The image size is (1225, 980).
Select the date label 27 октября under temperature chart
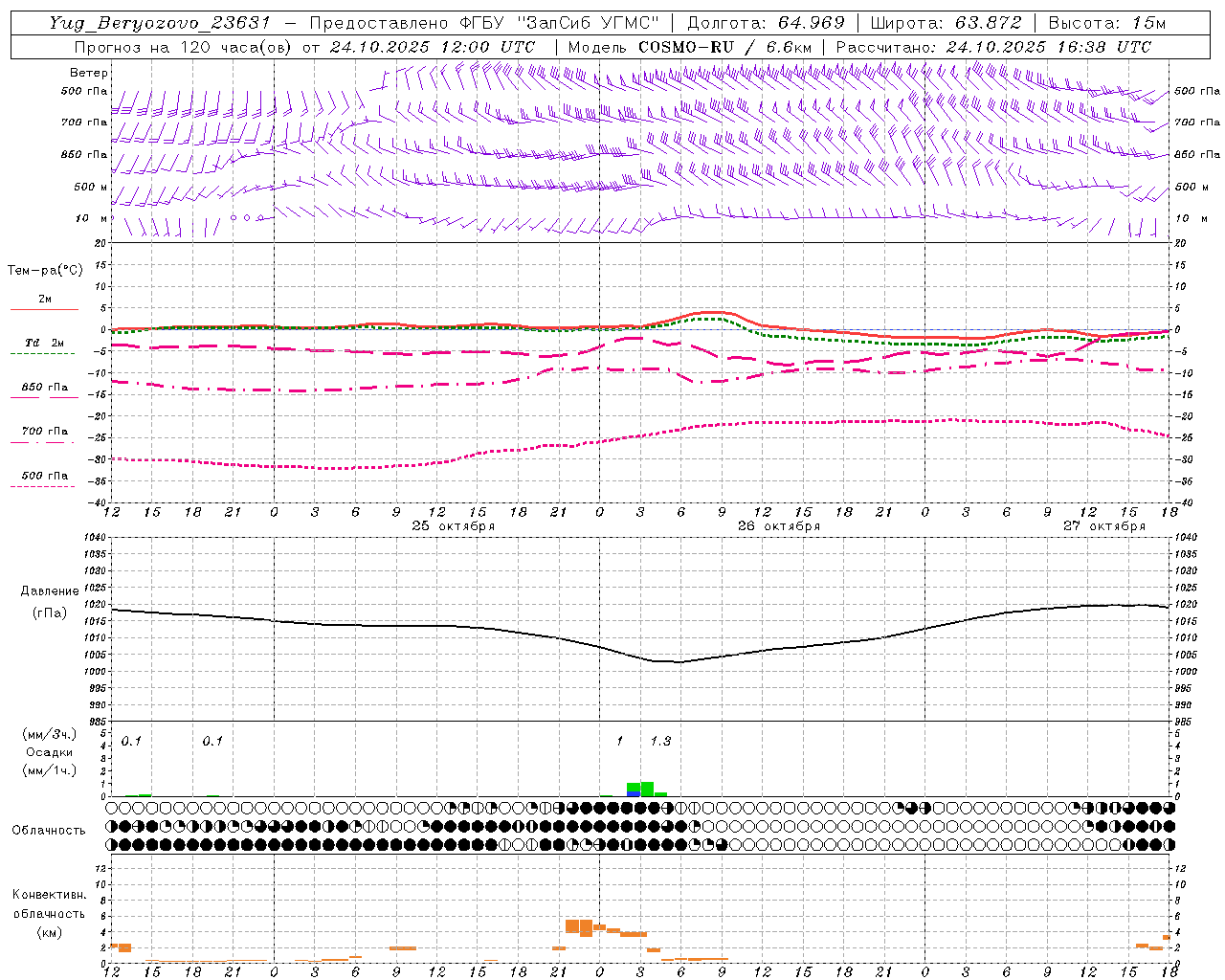[x=1104, y=525]
